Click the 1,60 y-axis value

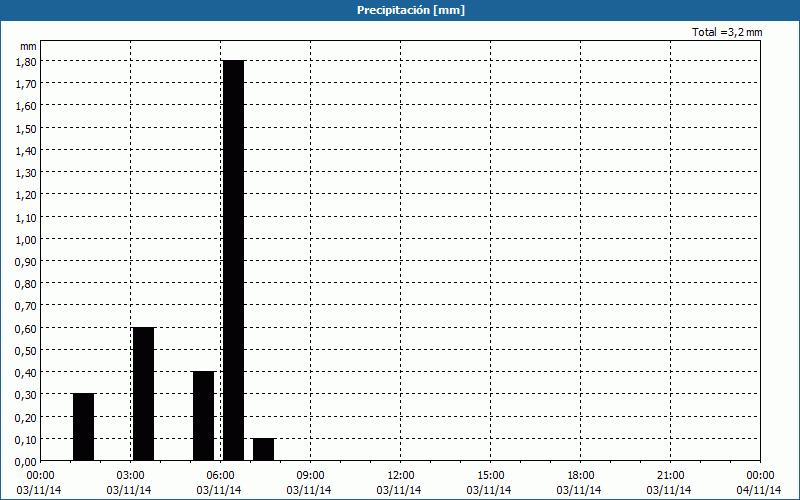click(26, 106)
